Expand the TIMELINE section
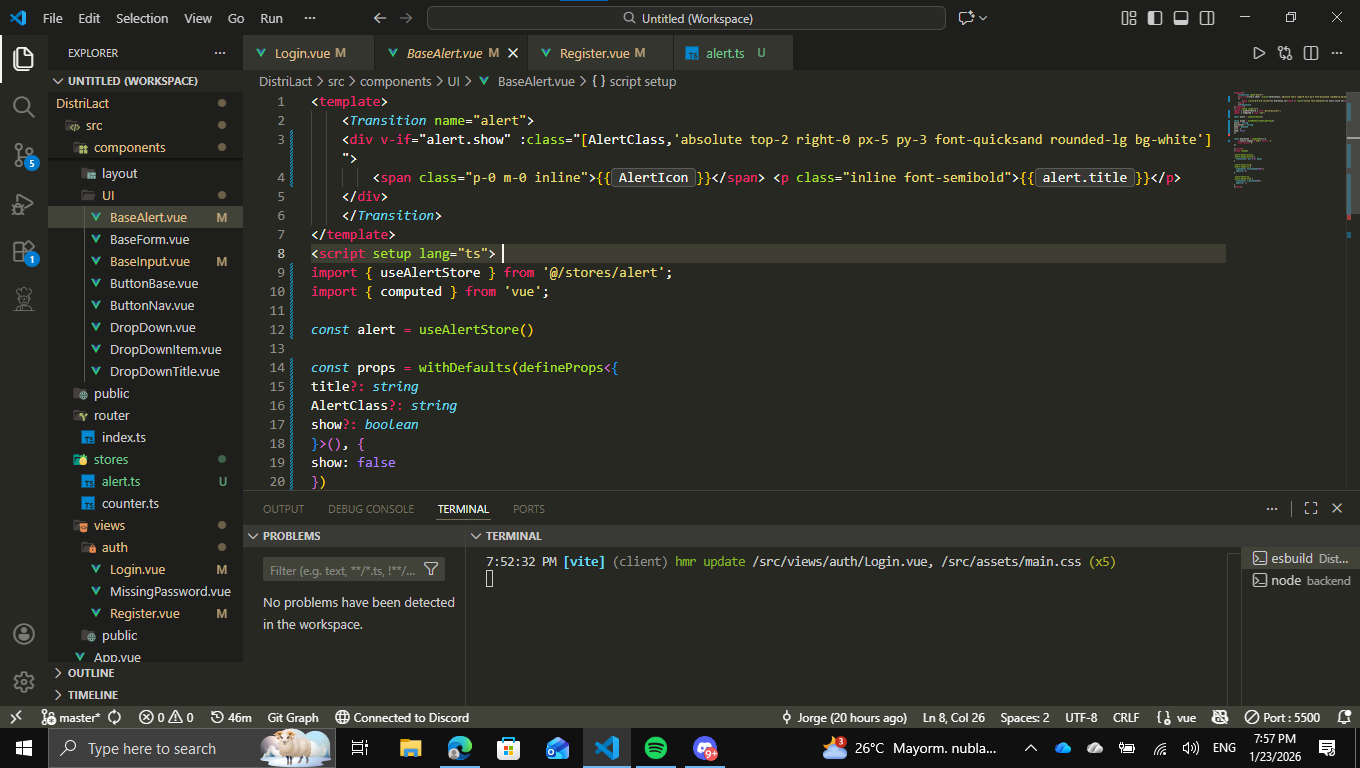This screenshot has height=768, width=1360. tap(92, 694)
